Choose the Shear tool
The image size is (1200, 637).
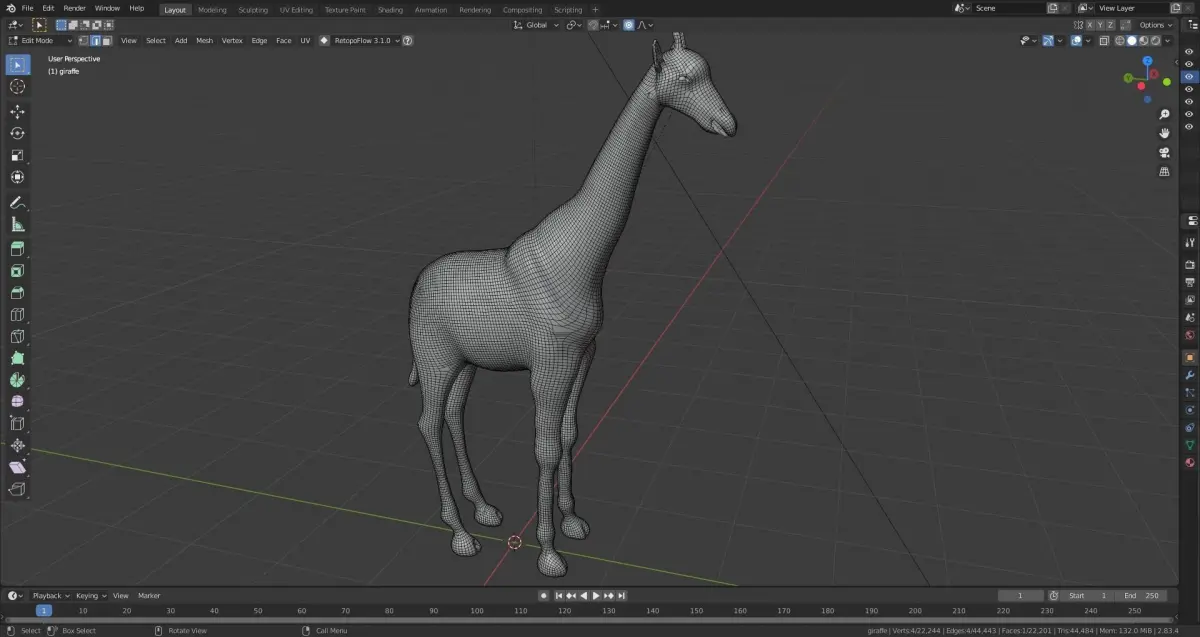[17, 468]
